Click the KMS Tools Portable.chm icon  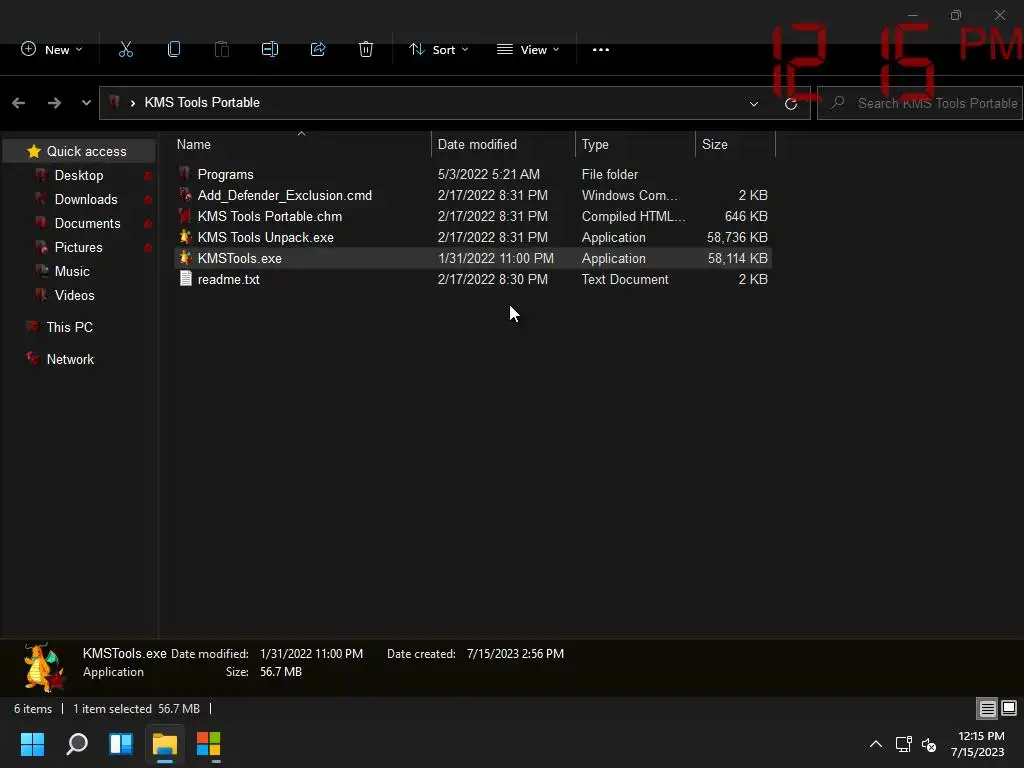[185, 216]
